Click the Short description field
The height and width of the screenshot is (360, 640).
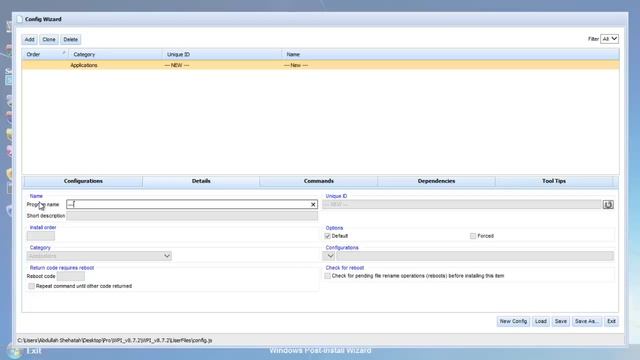[192, 216]
